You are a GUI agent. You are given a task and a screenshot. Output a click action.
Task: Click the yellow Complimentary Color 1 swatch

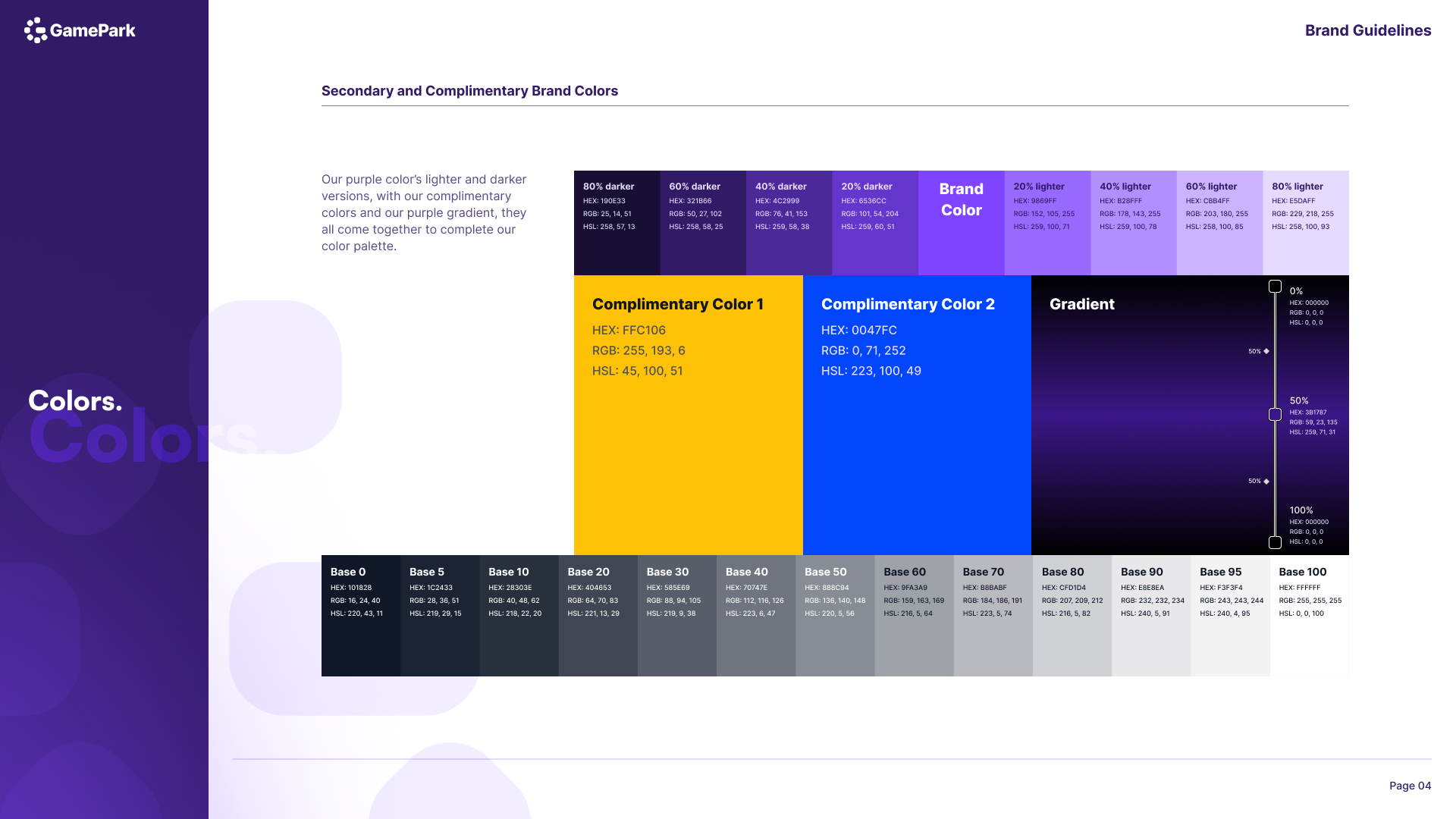click(x=689, y=415)
